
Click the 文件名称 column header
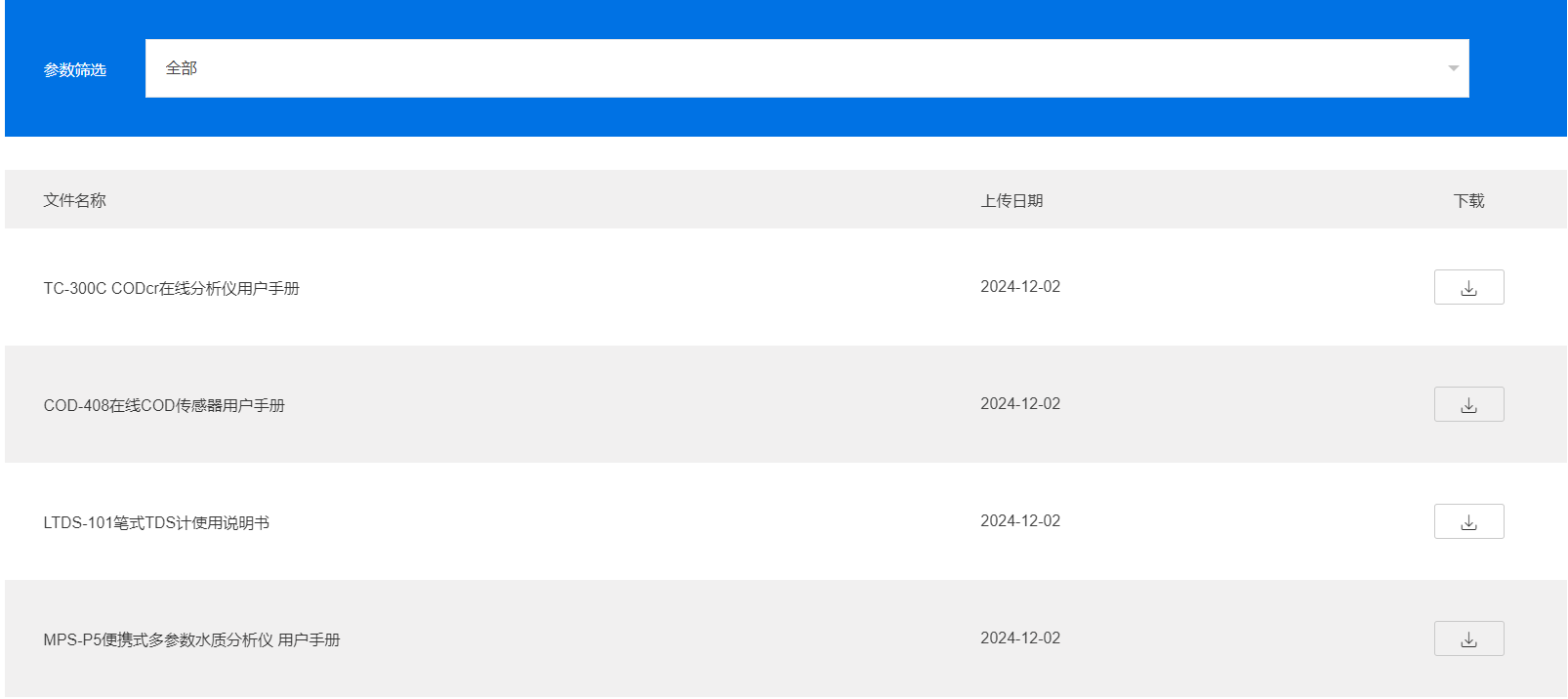click(74, 201)
